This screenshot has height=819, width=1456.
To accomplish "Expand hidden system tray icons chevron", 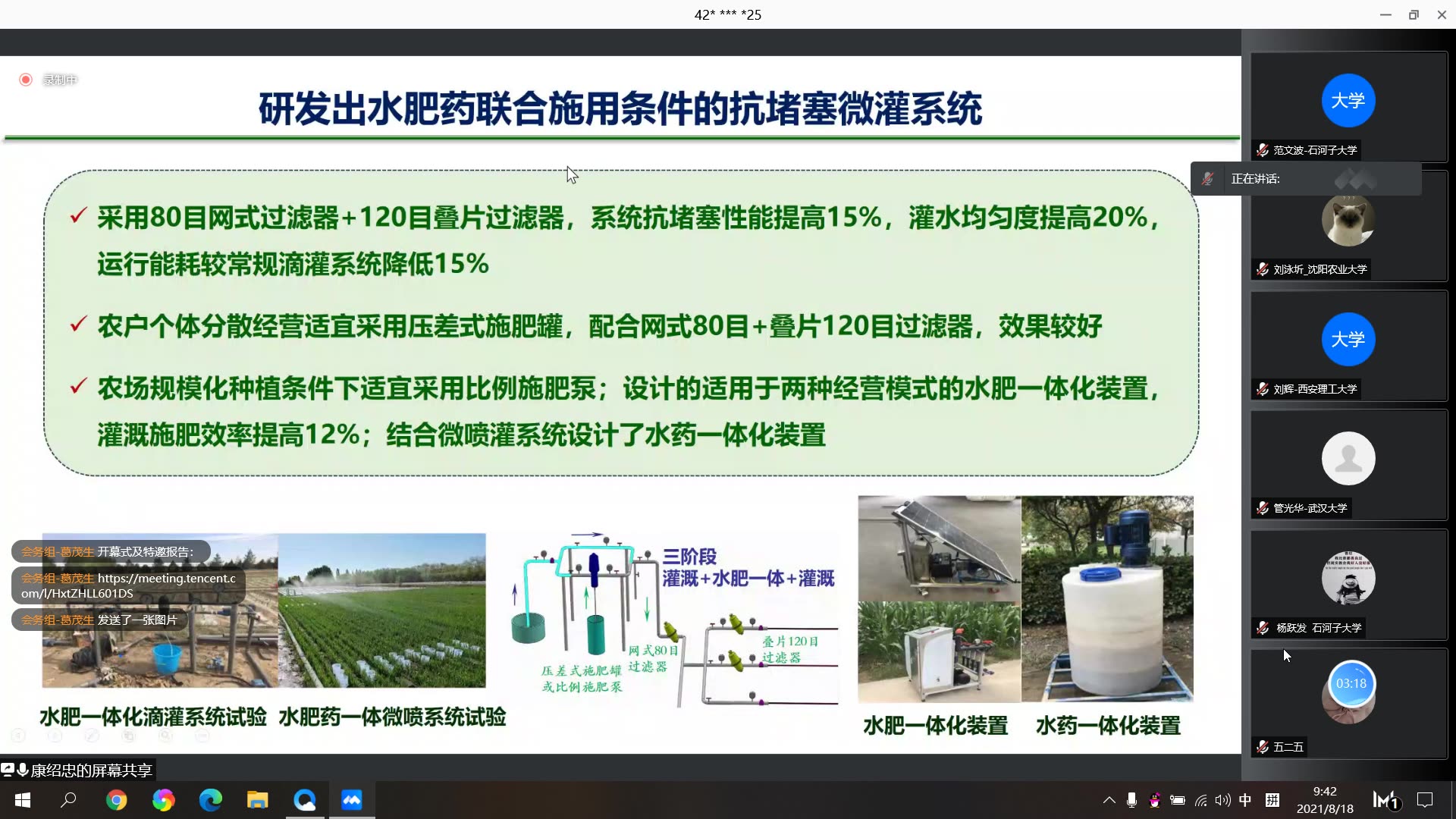I will [1109, 800].
